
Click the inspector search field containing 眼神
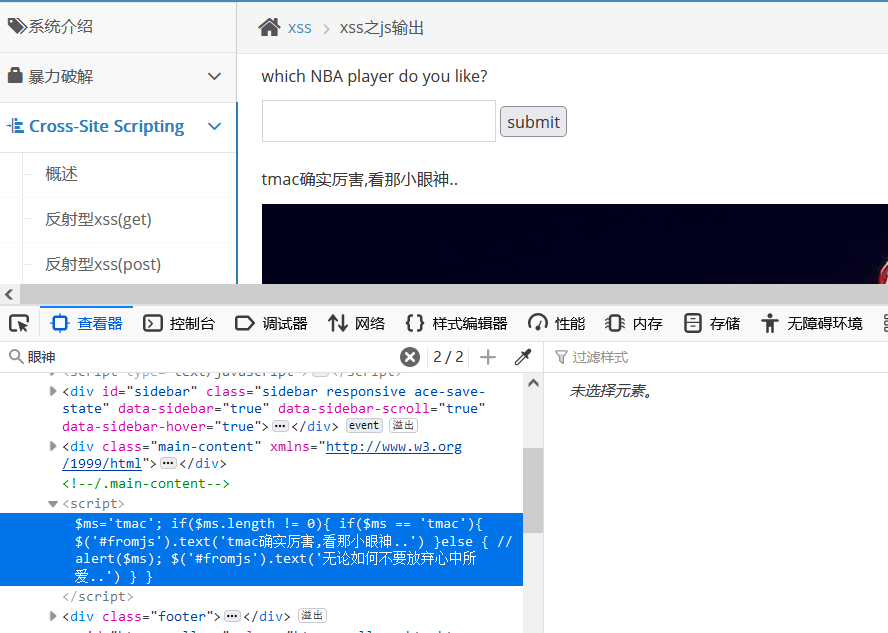(x=210, y=357)
